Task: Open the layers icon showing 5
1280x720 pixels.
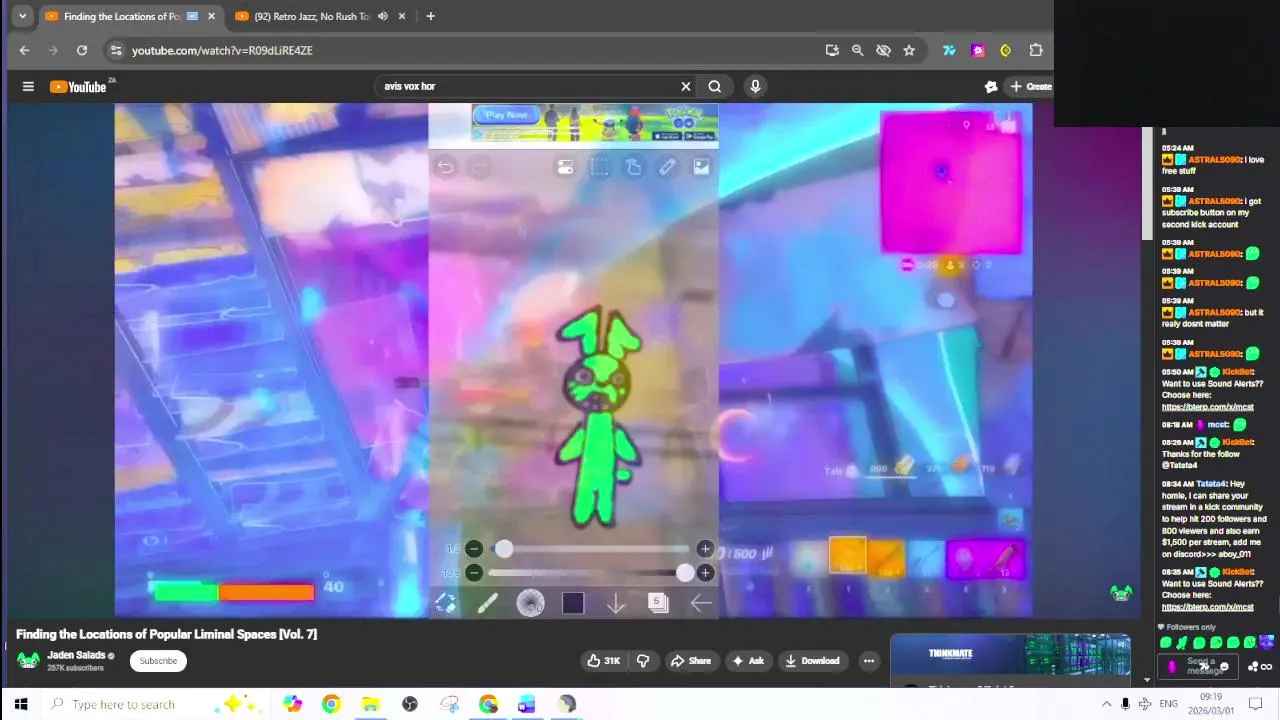Action: pyautogui.click(x=658, y=602)
